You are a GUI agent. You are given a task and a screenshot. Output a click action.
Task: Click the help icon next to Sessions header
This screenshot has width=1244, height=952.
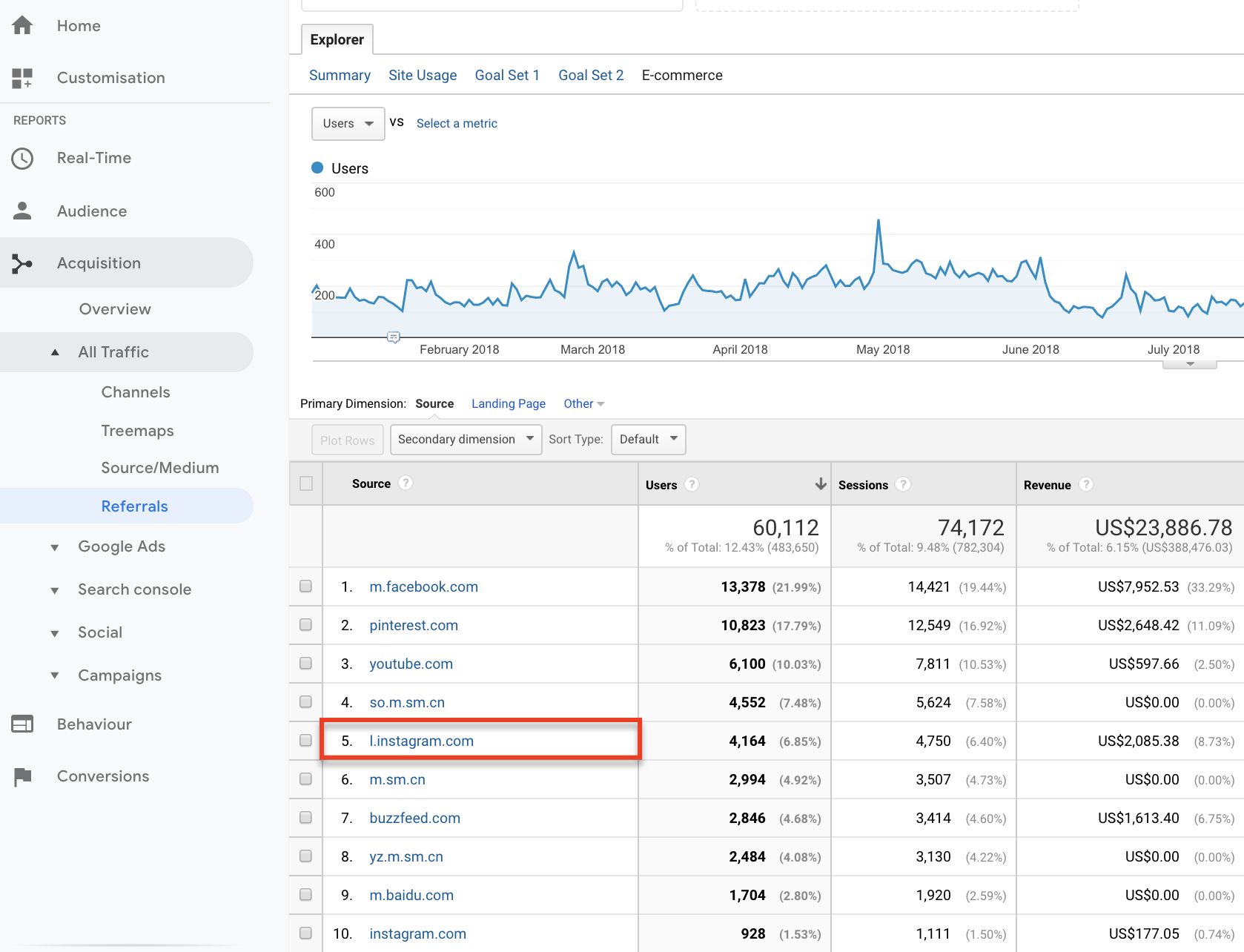[903, 484]
